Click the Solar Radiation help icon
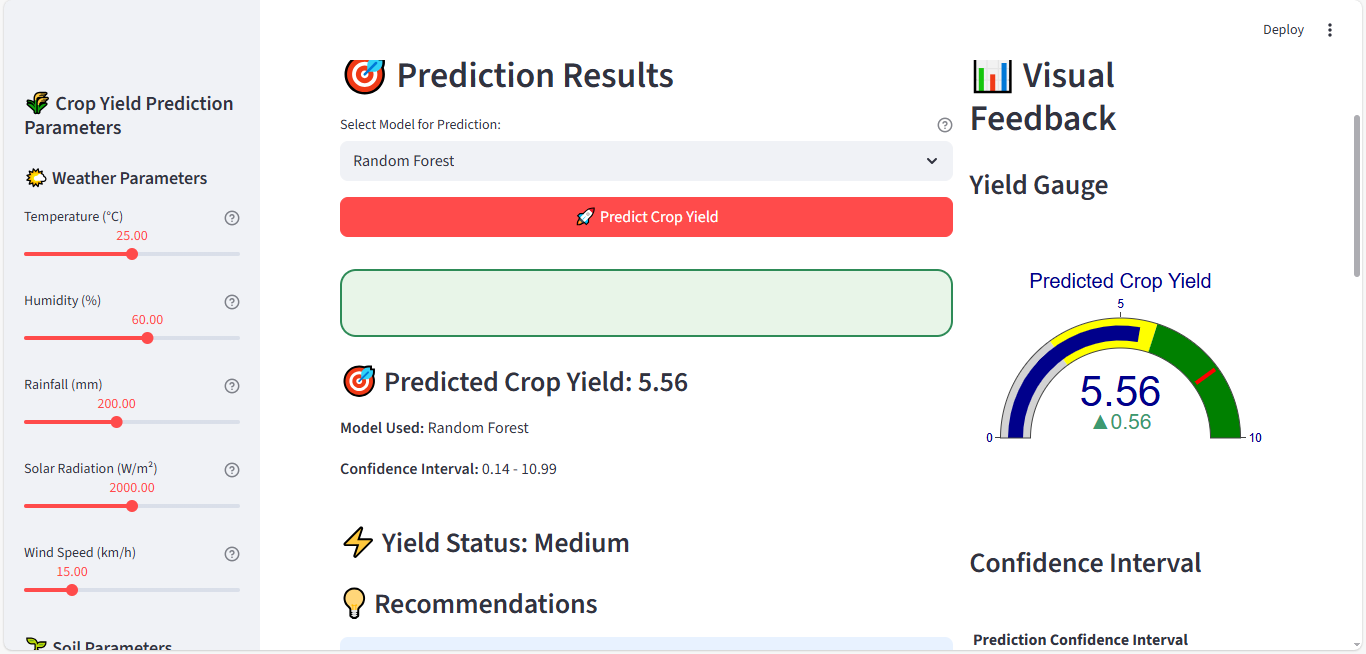 pyautogui.click(x=232, y=470)
